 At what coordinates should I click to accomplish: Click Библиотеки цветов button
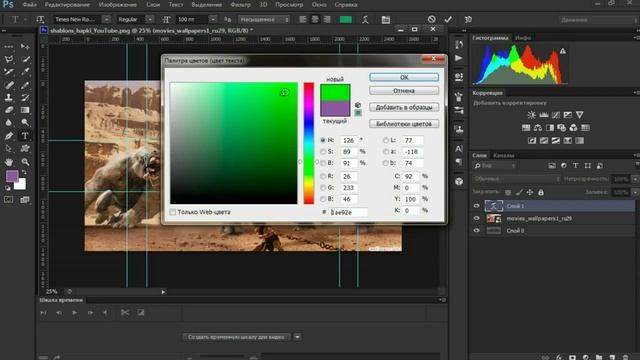click(x=404, y=123)
